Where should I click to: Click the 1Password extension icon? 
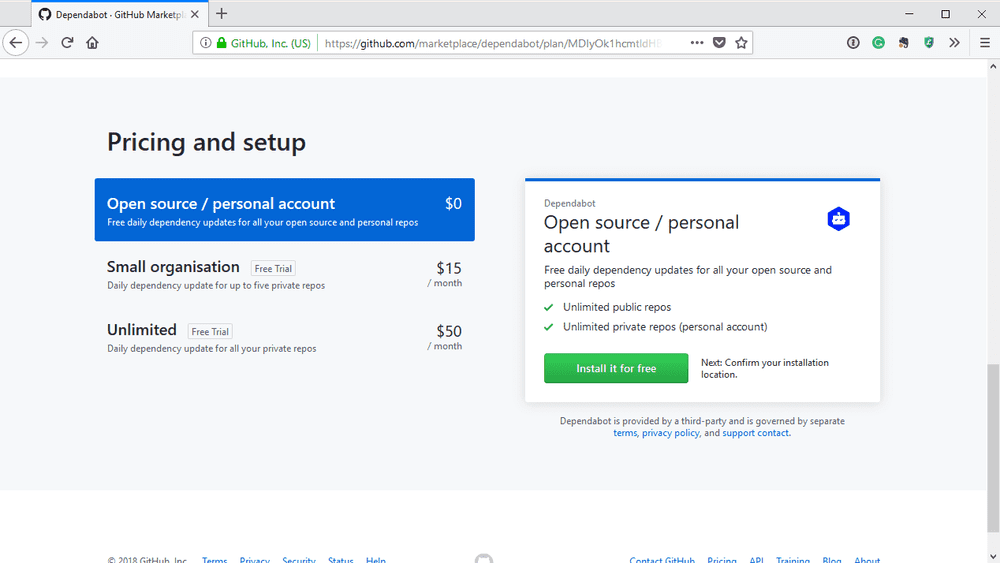(x=853, y=43)
